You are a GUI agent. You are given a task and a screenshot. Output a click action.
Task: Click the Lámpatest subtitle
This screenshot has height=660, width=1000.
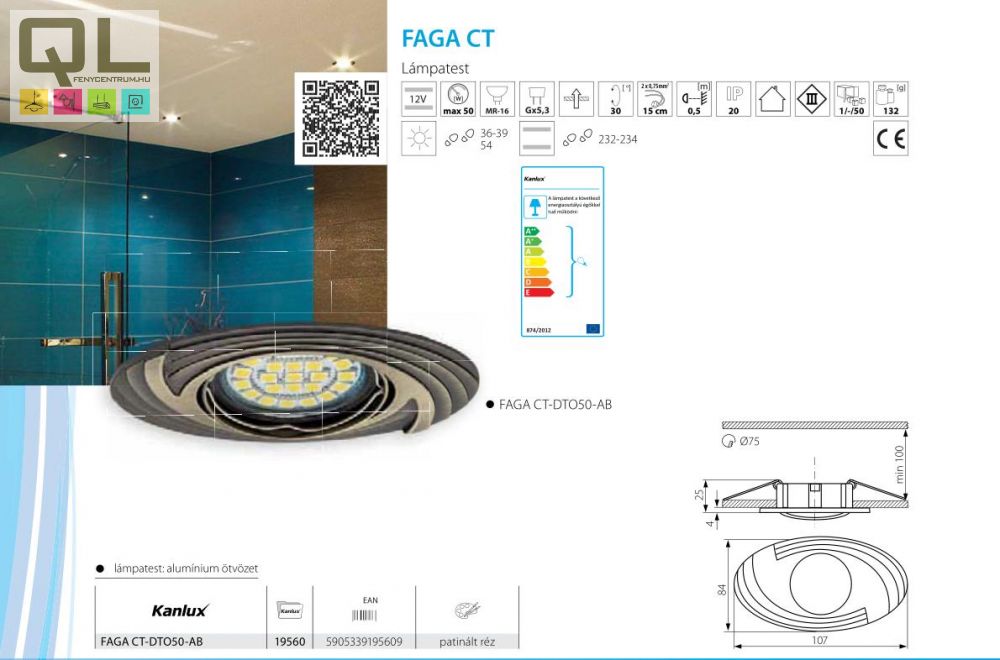pyautogui.click(x=435, y=68)
